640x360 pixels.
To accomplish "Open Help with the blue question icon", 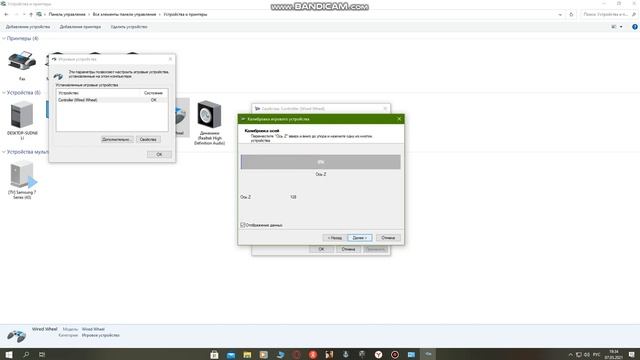I will pos(635,27).
